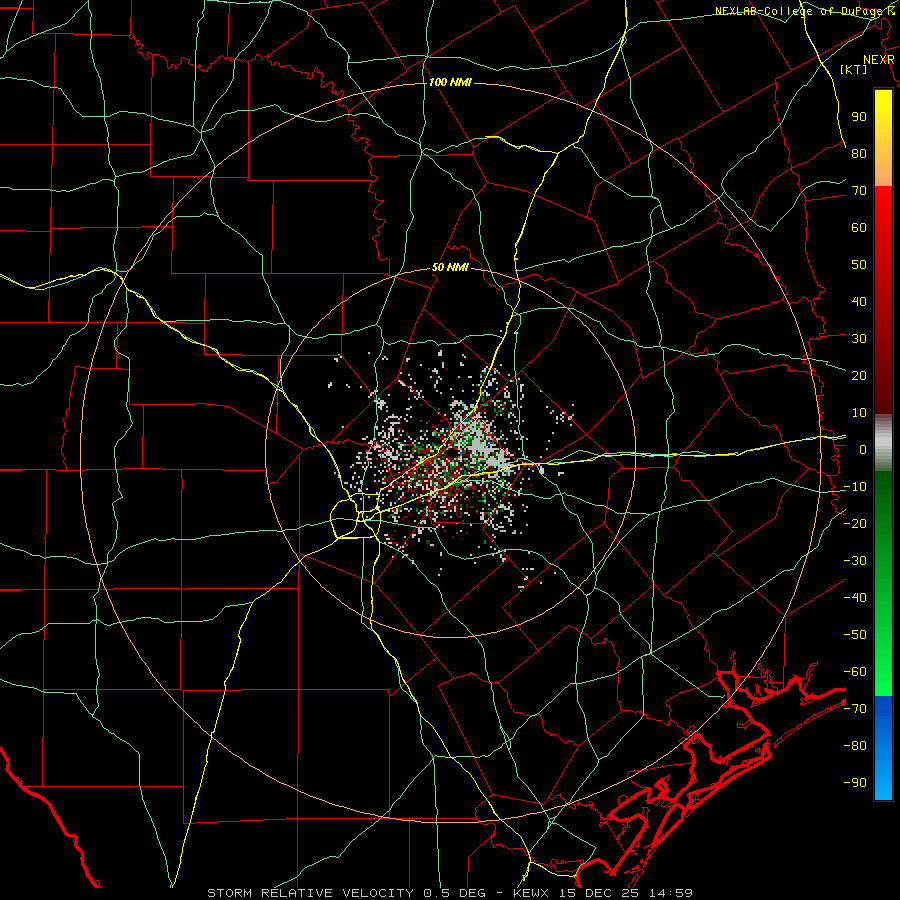This screenshot has height=900, width=900.
Task: Click the -50 value on the velocity scale
Action: [855, 635]
